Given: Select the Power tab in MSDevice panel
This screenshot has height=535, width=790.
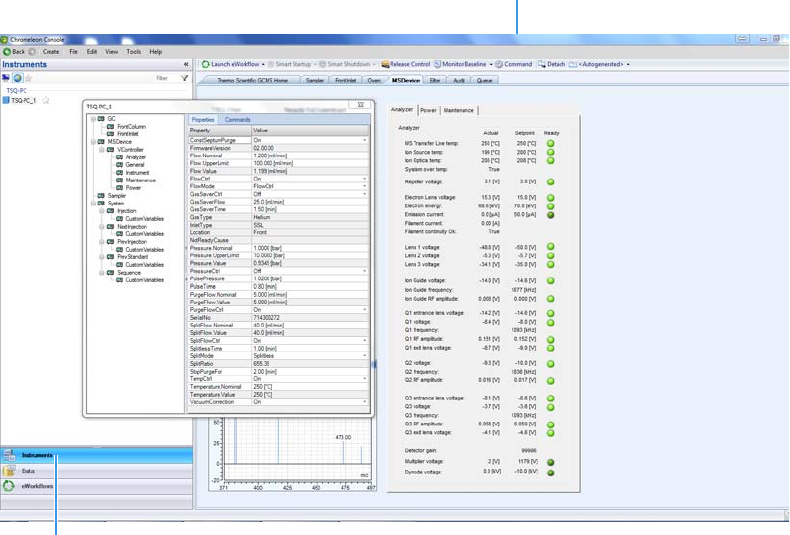Looking at the screenshot, I should (428, 110).
